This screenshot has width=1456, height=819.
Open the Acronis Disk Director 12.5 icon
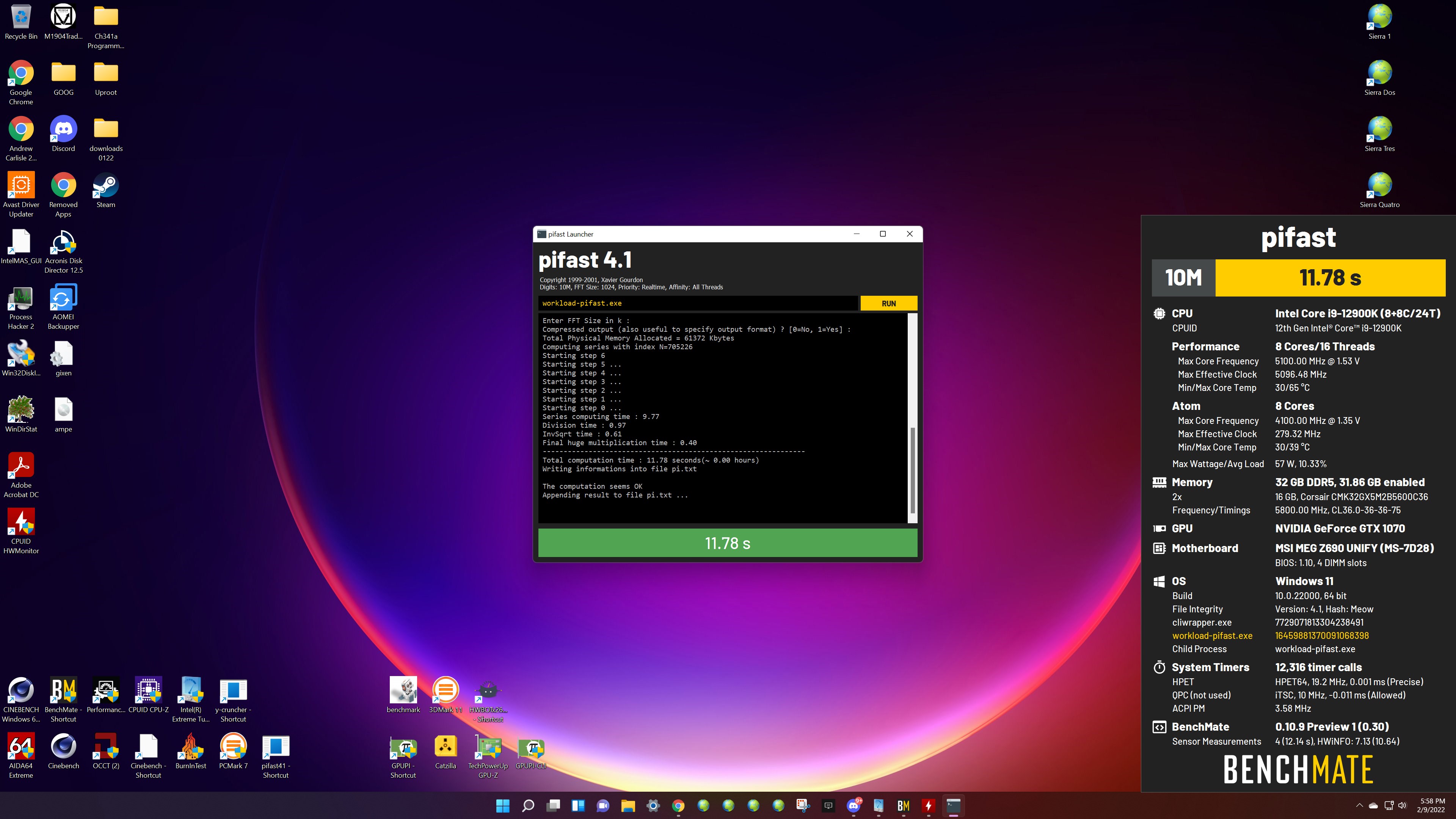pyautogui.click(x=63, y=251)
